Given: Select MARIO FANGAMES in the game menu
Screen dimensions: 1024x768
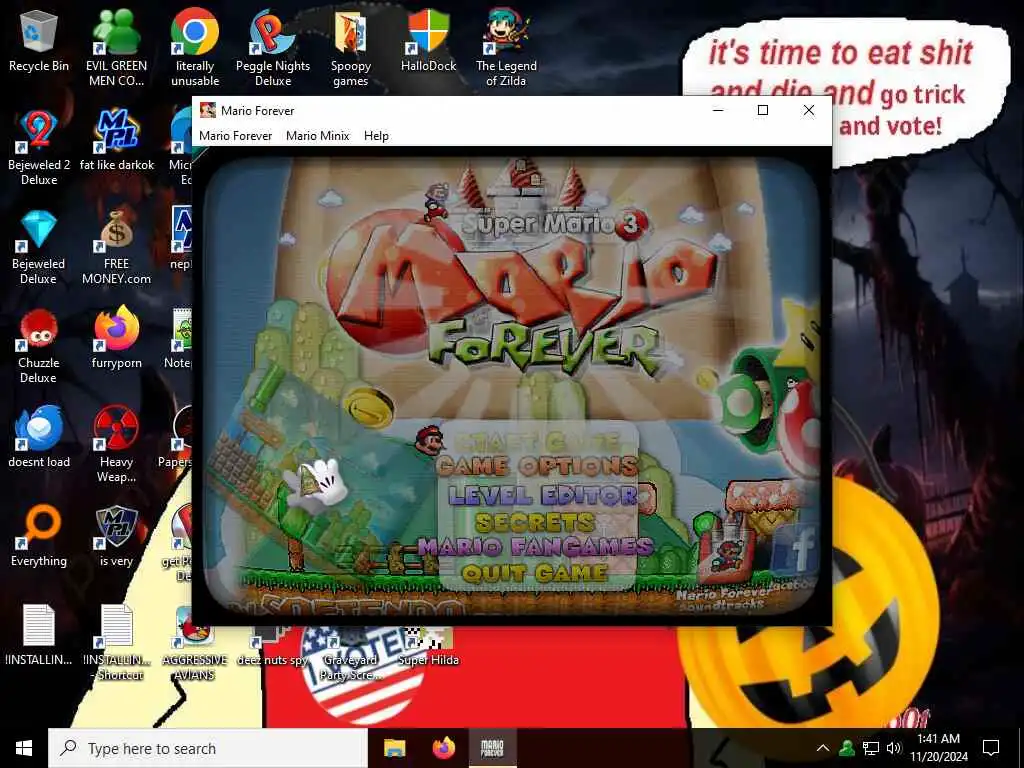Looking at the screenshot, I should click(536, 547).
